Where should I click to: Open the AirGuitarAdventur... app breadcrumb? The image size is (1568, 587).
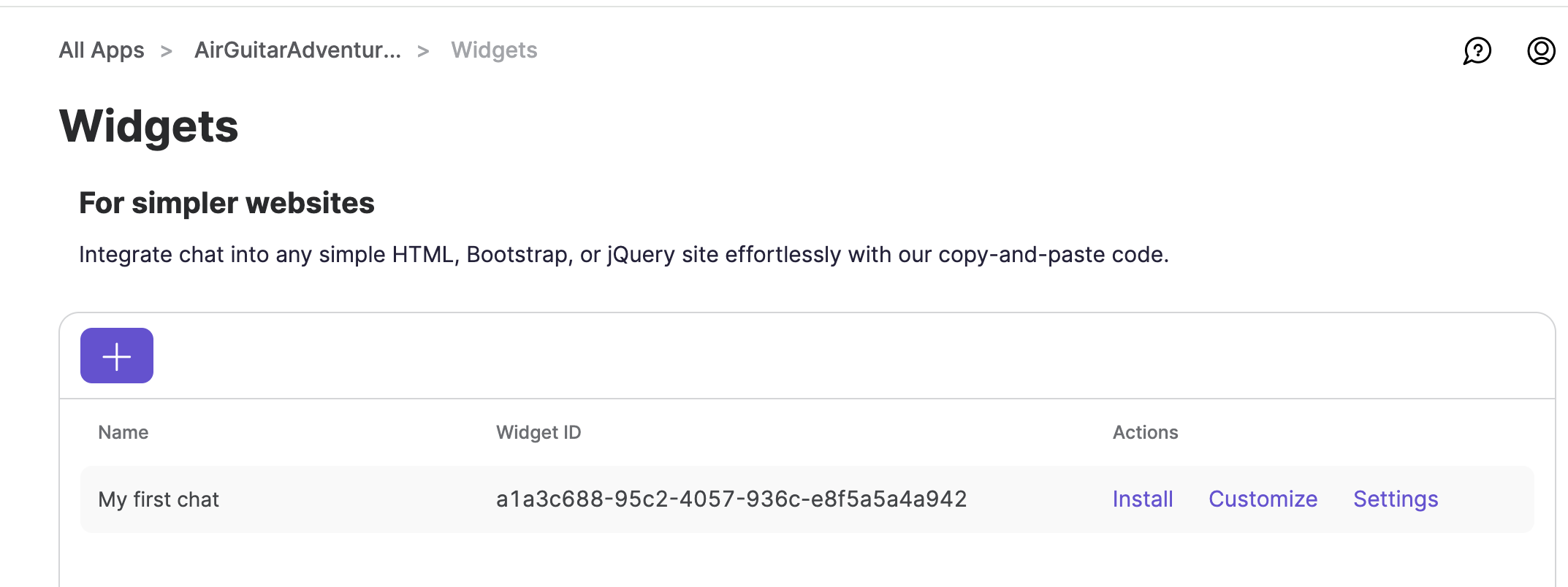[297, 50]
